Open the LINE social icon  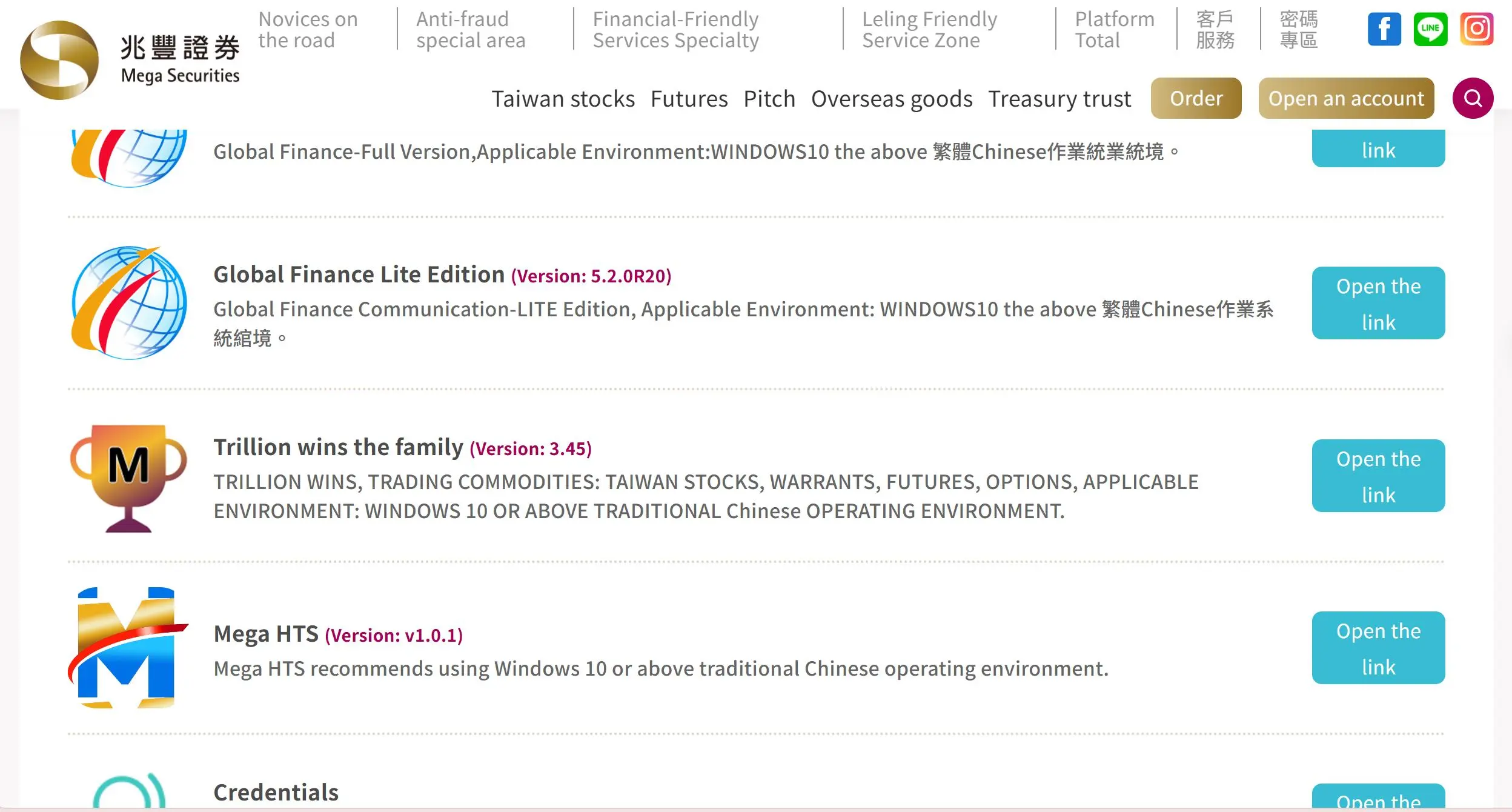pos(1430,29)
